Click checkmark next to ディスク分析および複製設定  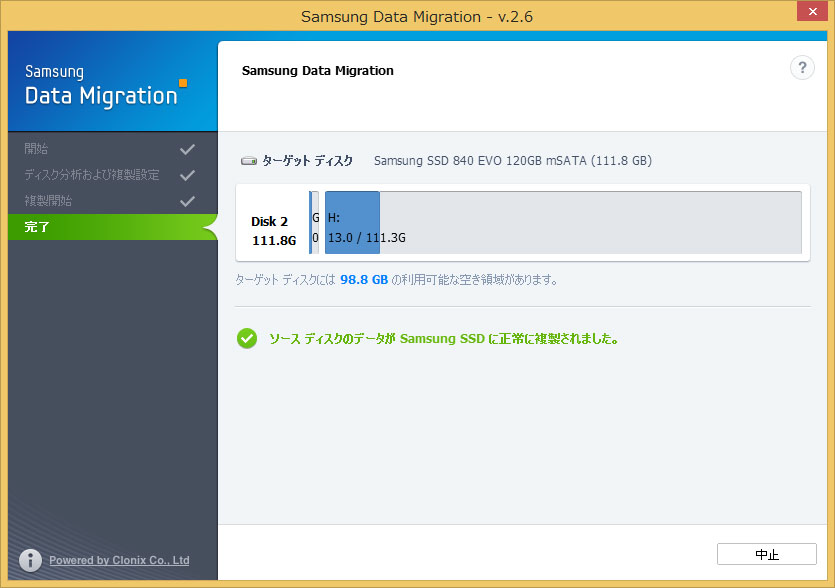[187, 175]
